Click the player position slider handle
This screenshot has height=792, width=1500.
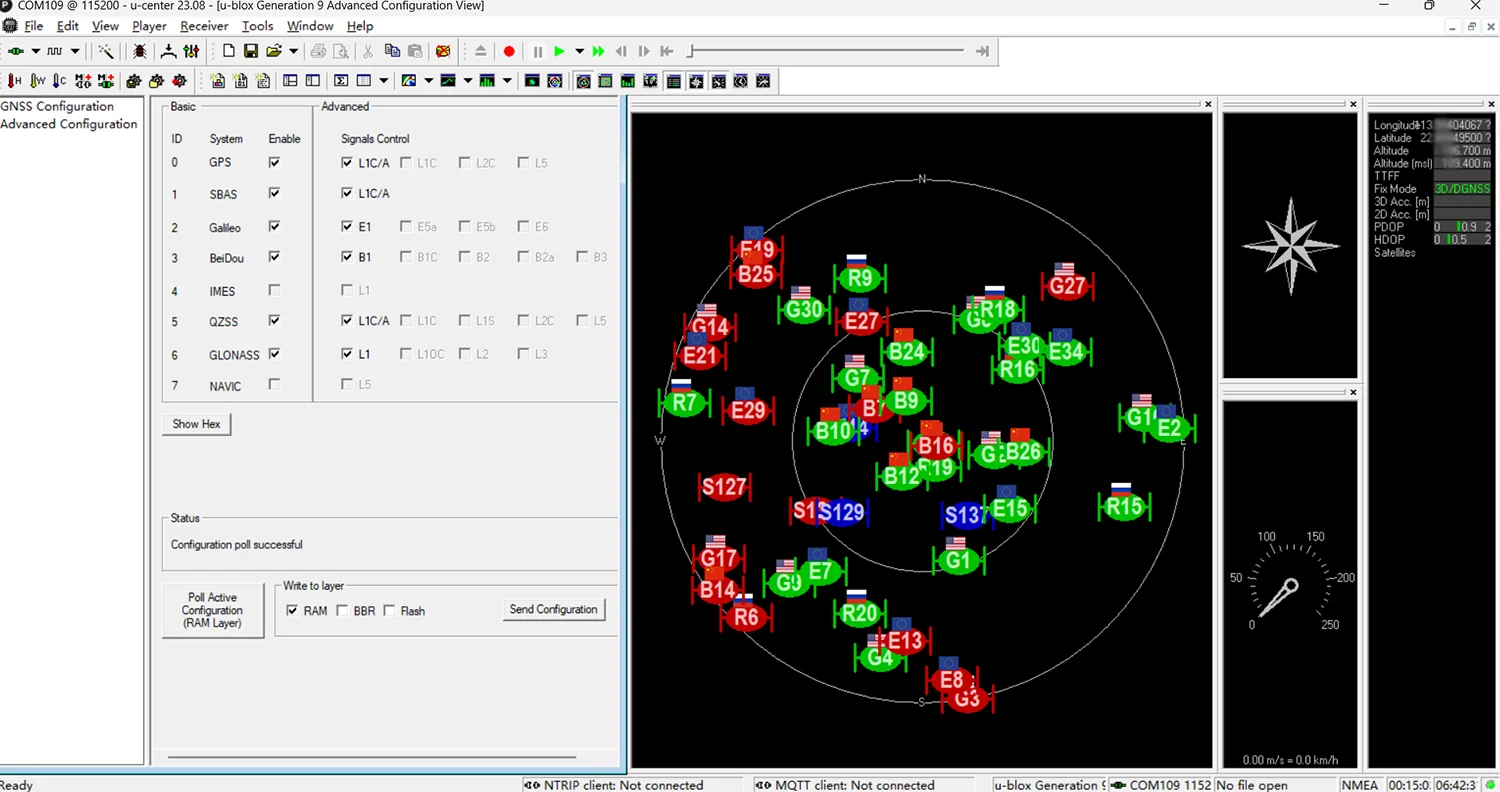coord(690,51)
